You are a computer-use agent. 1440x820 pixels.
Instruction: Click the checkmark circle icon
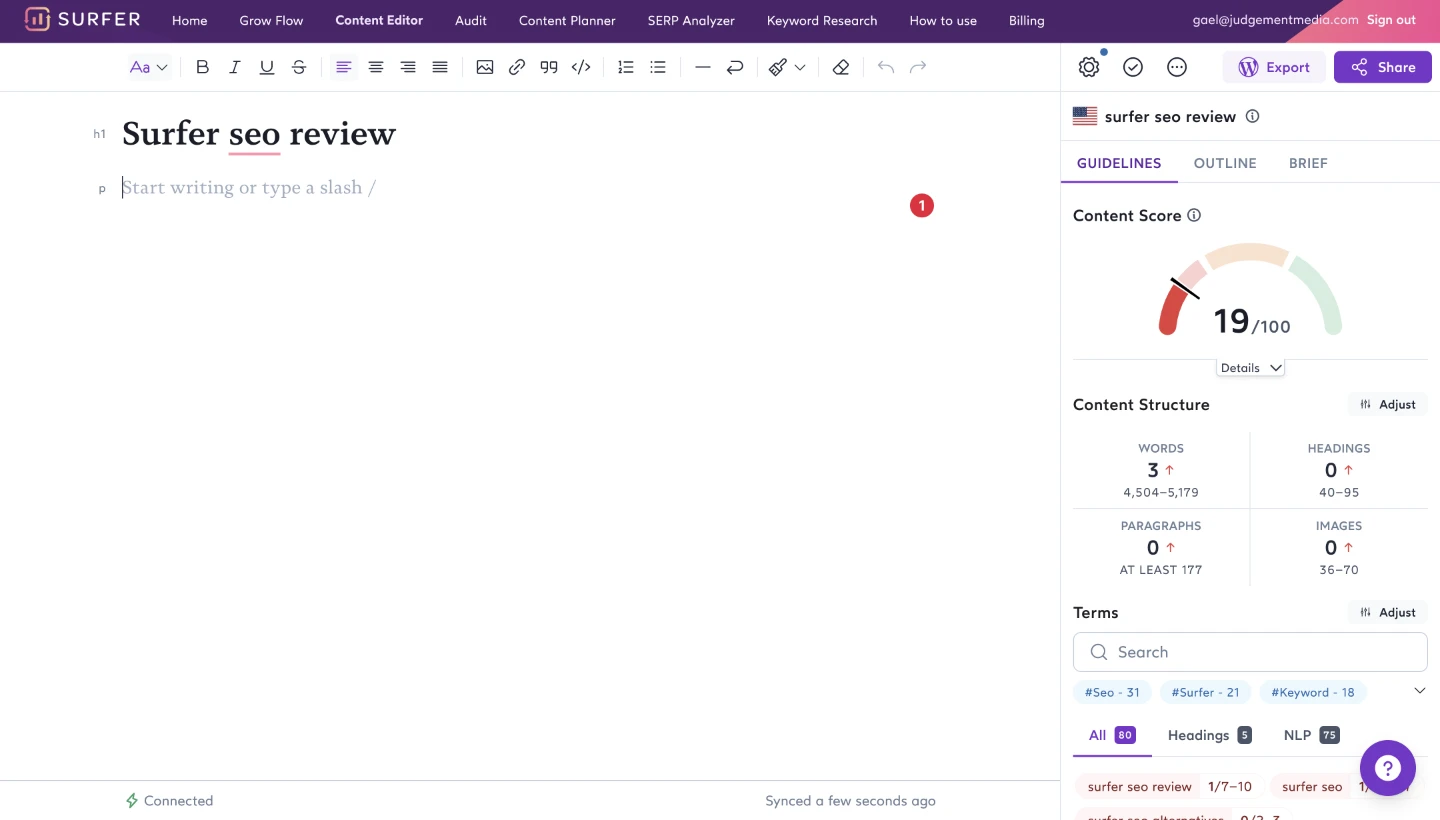[x=1133, y=67]
